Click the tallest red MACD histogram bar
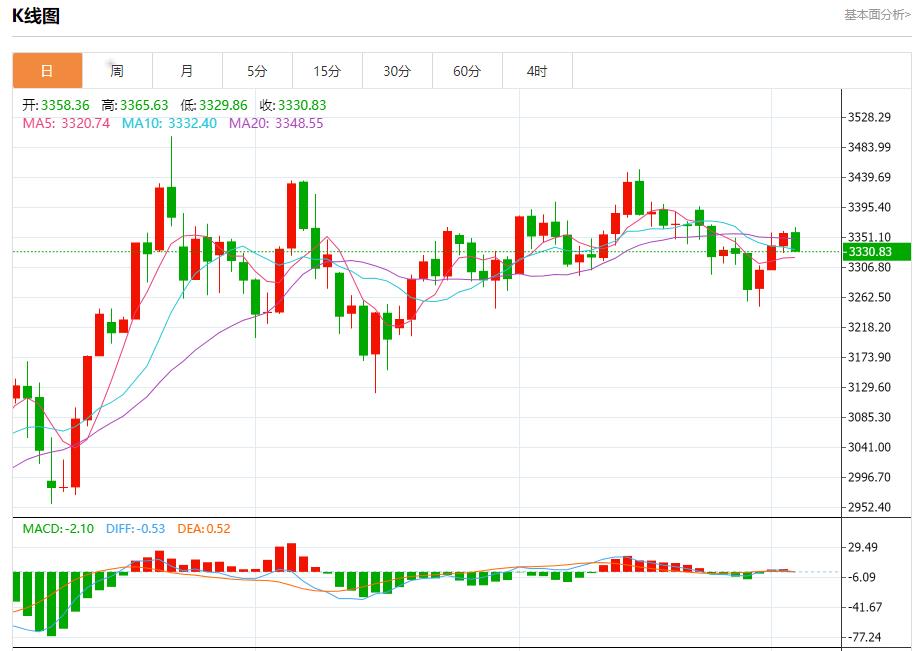 pyautogui.click(x=291, y=557)
